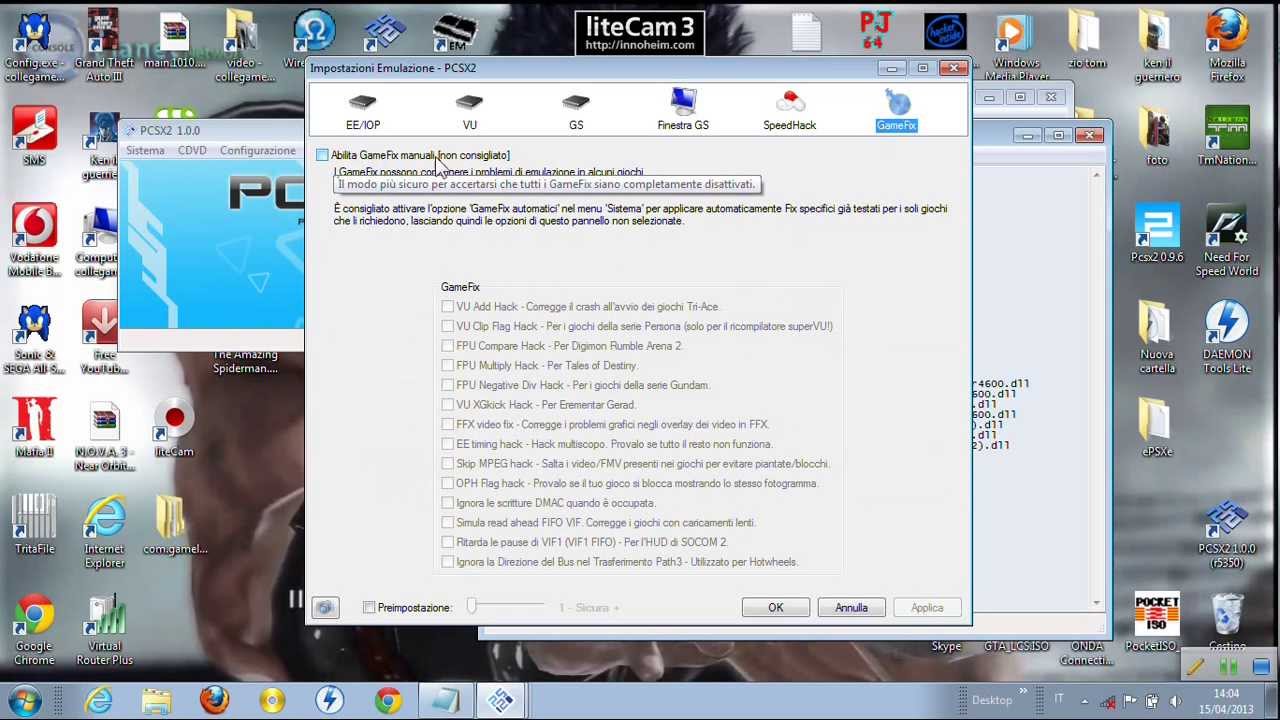Viewport: 1280px width, 720px height.
Task: Open Configurazione menu in PCSX2 window
Action: click(258, 150)
